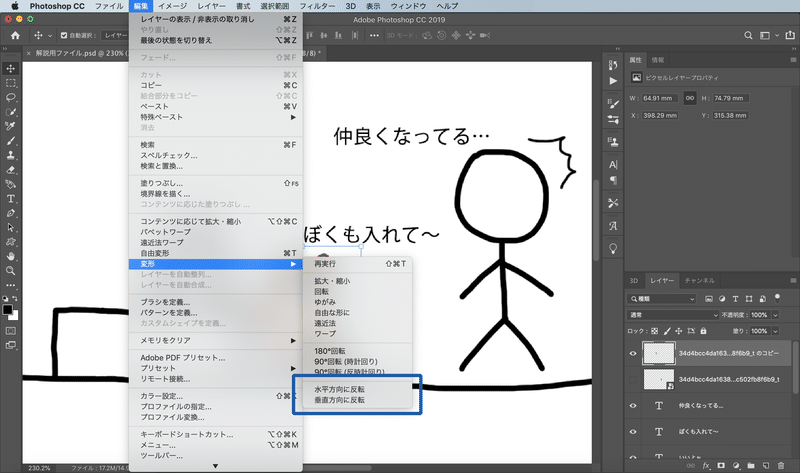Screen dimensions: 800x473
Task: Choose 180°回転 from the submenu
Action: 357,351
